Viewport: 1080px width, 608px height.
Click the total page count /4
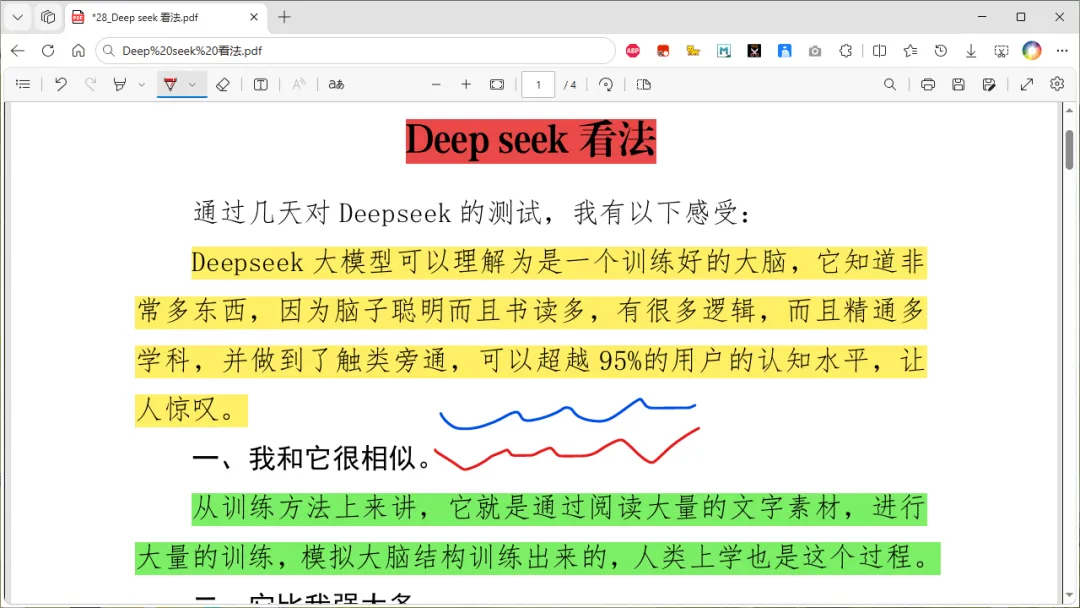[x=570, y=85]
